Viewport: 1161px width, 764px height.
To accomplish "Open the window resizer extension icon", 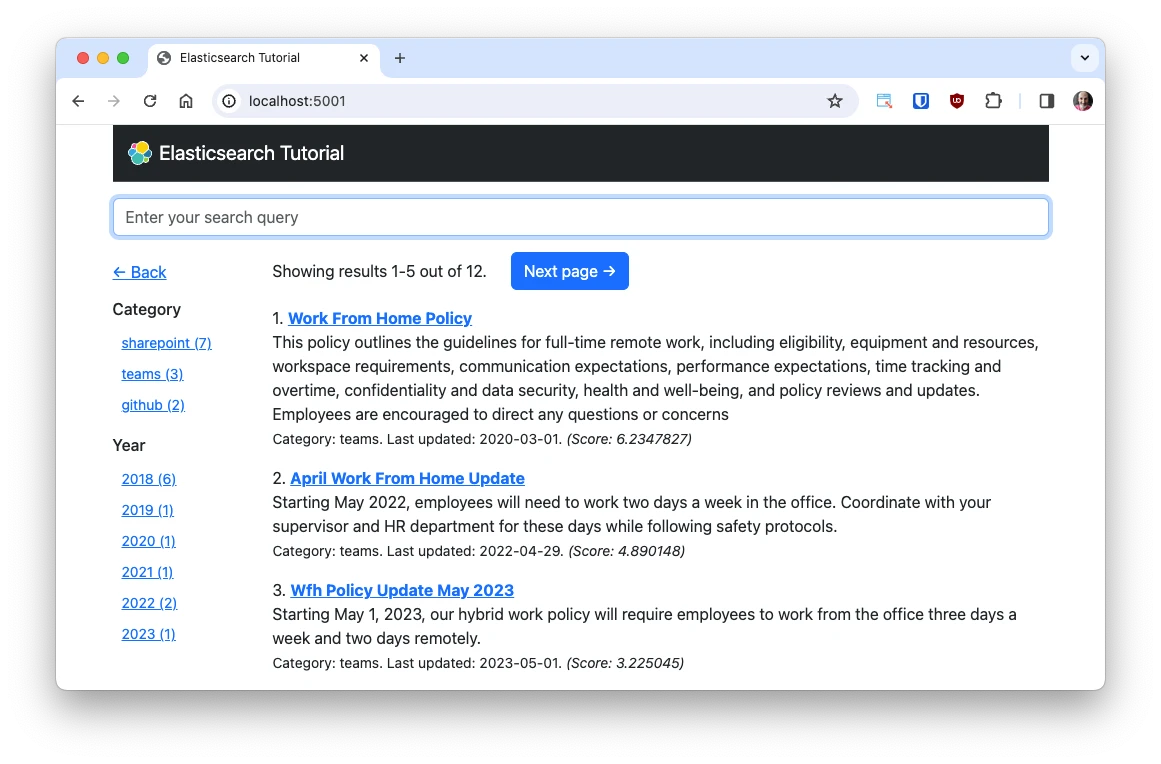I will (884, 100).
